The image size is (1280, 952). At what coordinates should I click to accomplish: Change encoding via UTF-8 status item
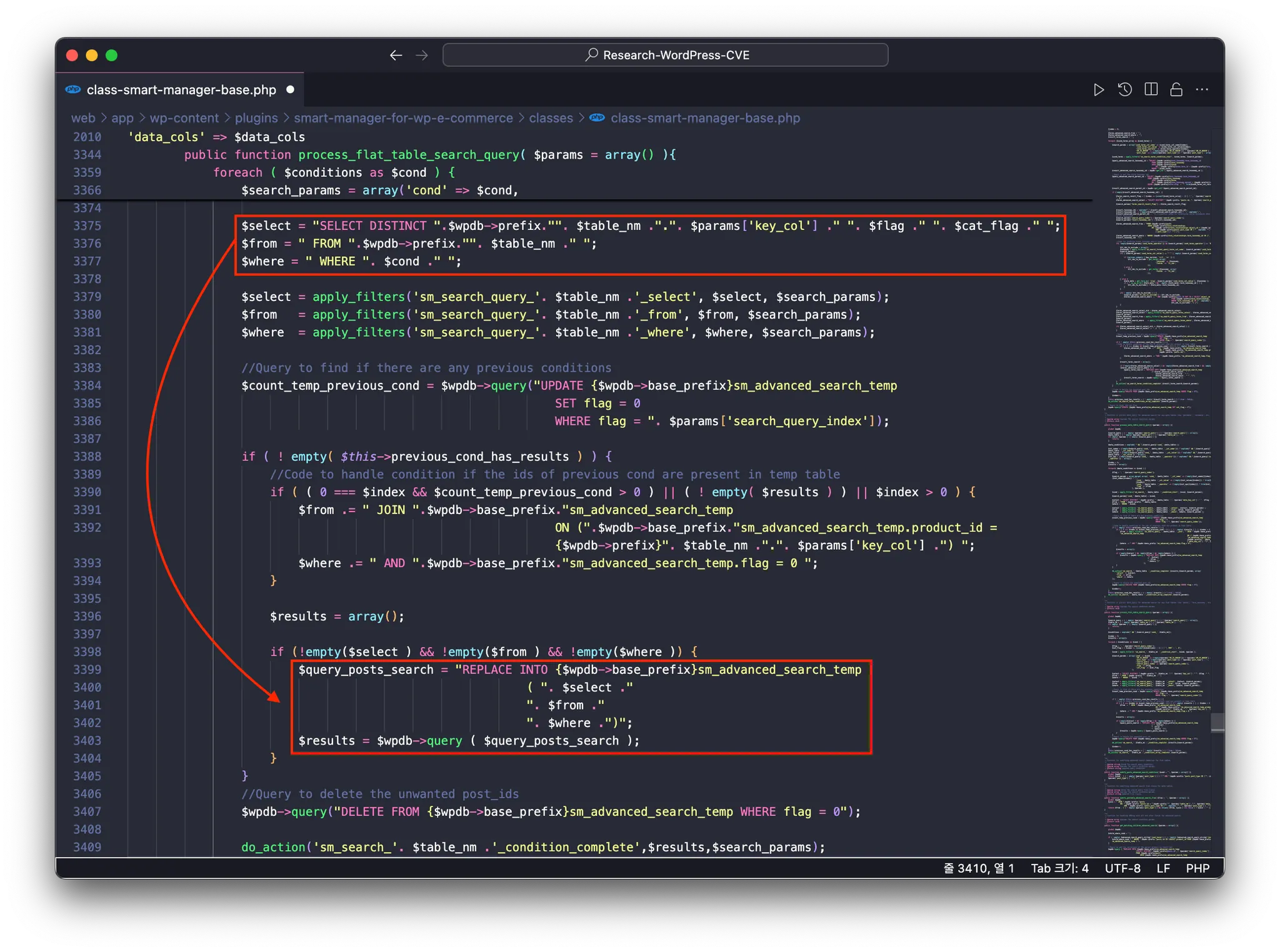[x=1122, y=868]
